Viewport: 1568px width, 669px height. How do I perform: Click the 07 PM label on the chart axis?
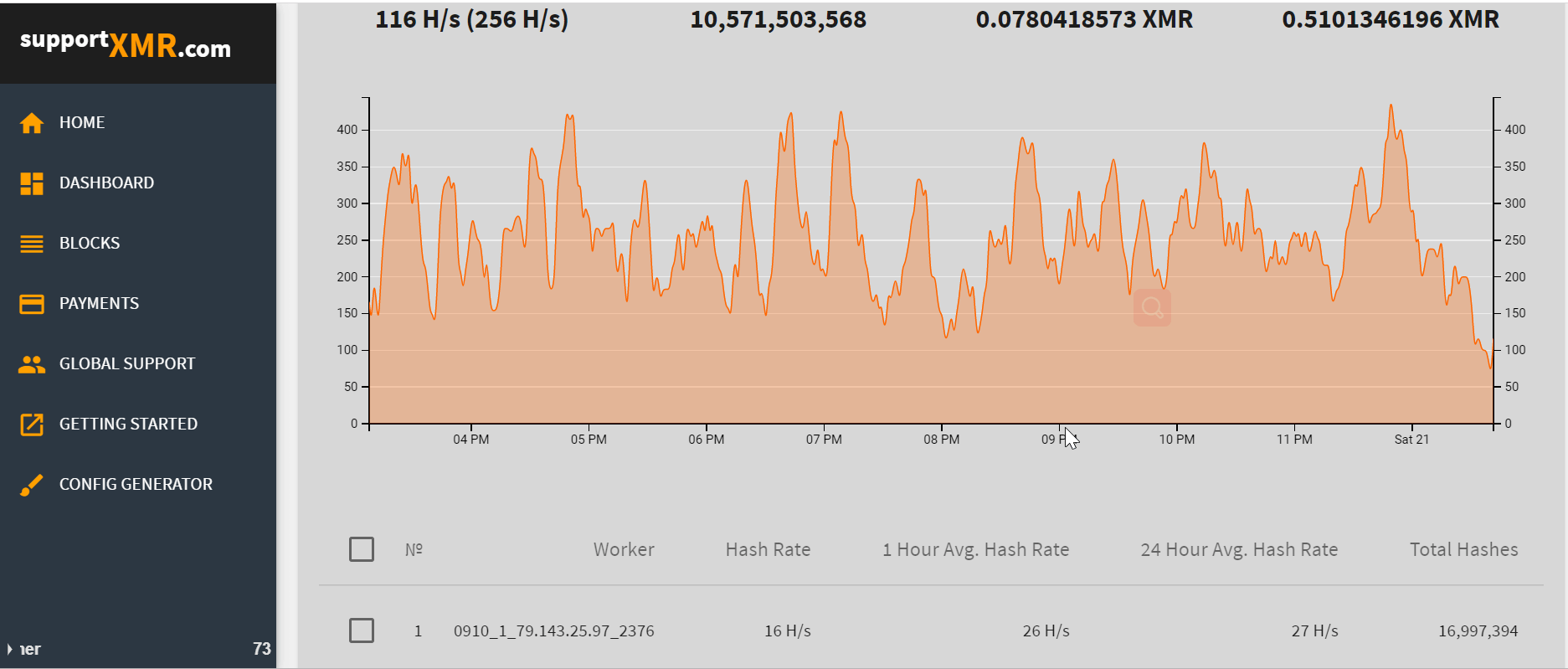click(824, 439)
